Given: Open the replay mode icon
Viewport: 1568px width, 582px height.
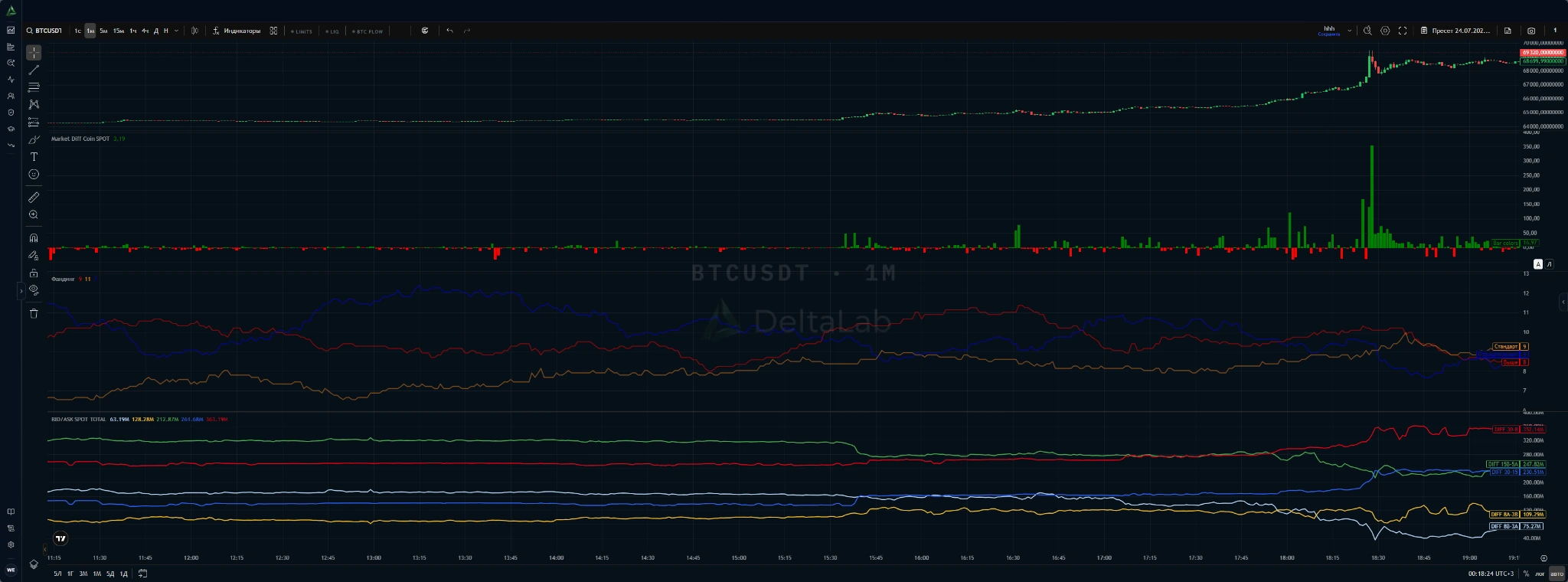Looking at the screenshot, I should pos(425,31).
